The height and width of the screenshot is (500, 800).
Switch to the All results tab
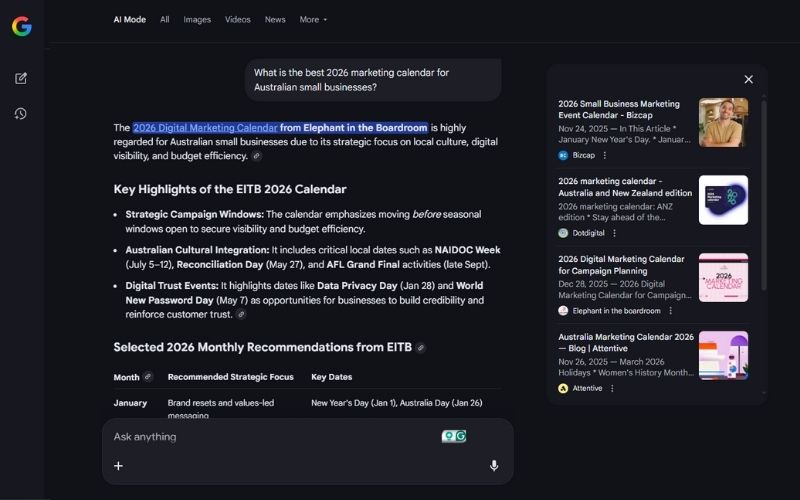point(164,19)
